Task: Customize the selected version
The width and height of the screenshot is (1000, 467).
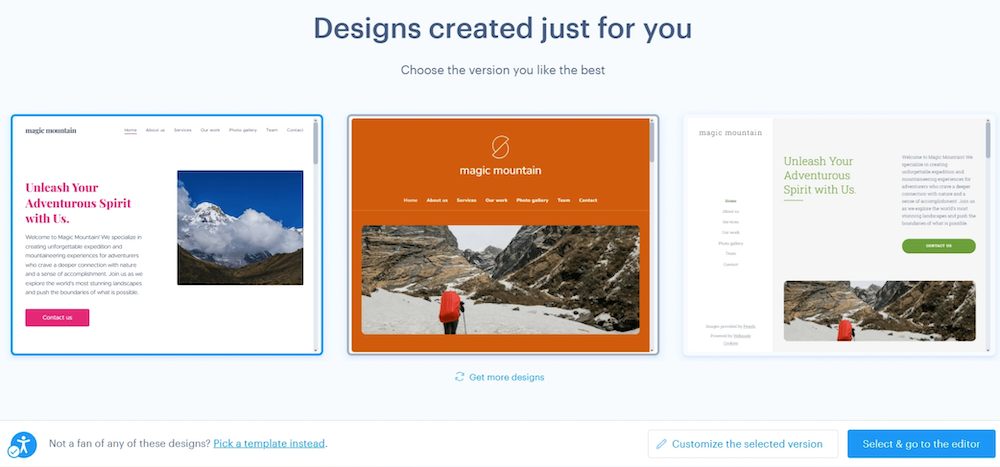Action: point(743,444)
